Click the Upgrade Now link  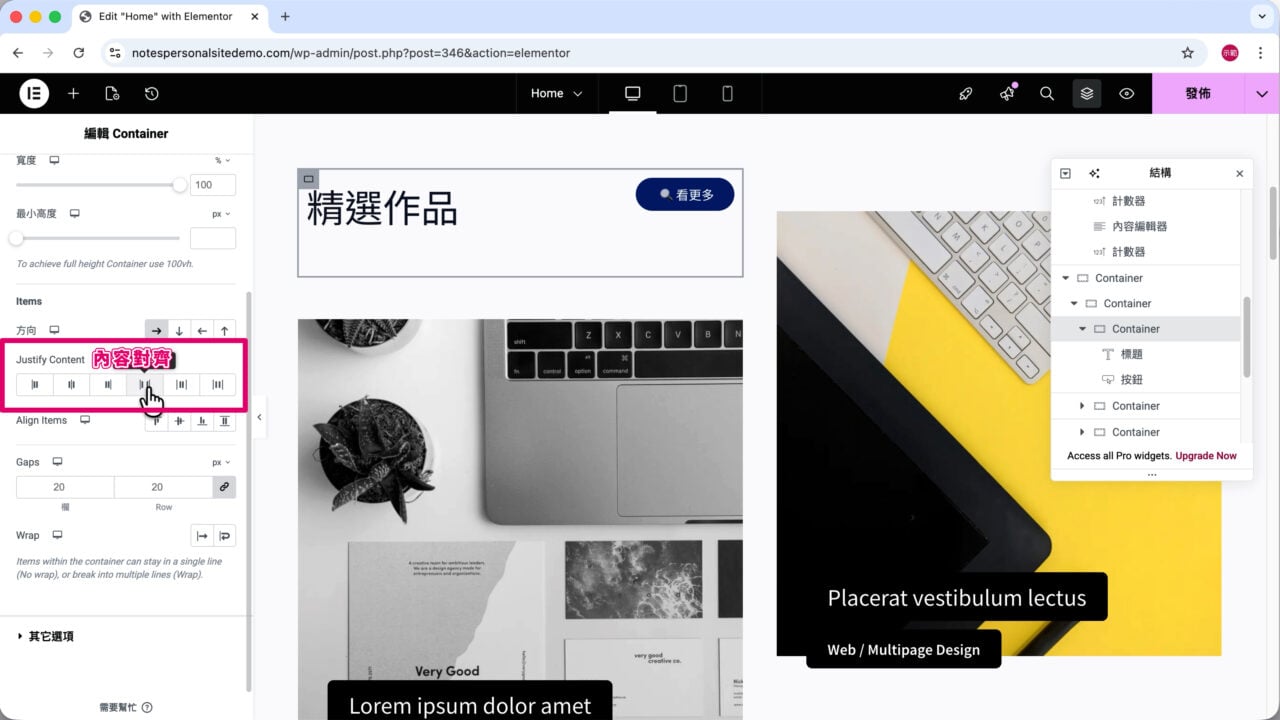pyautogui.click(x=1206, y=456)
